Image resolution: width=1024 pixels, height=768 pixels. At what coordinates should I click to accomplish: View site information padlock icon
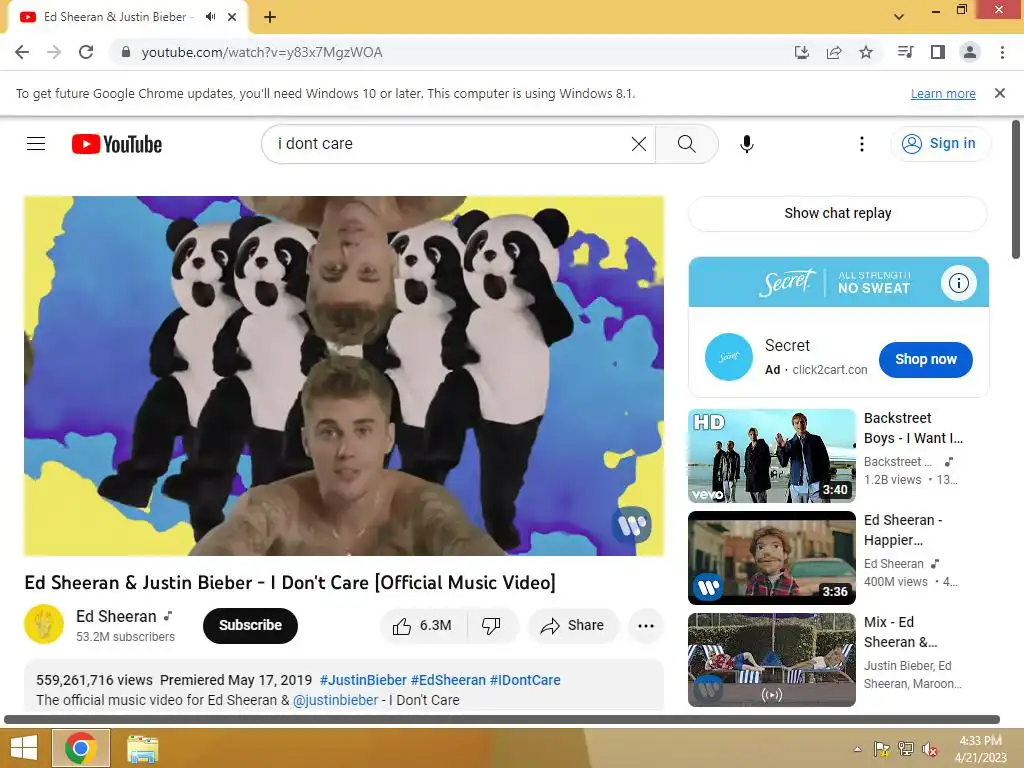click(125, 52)
